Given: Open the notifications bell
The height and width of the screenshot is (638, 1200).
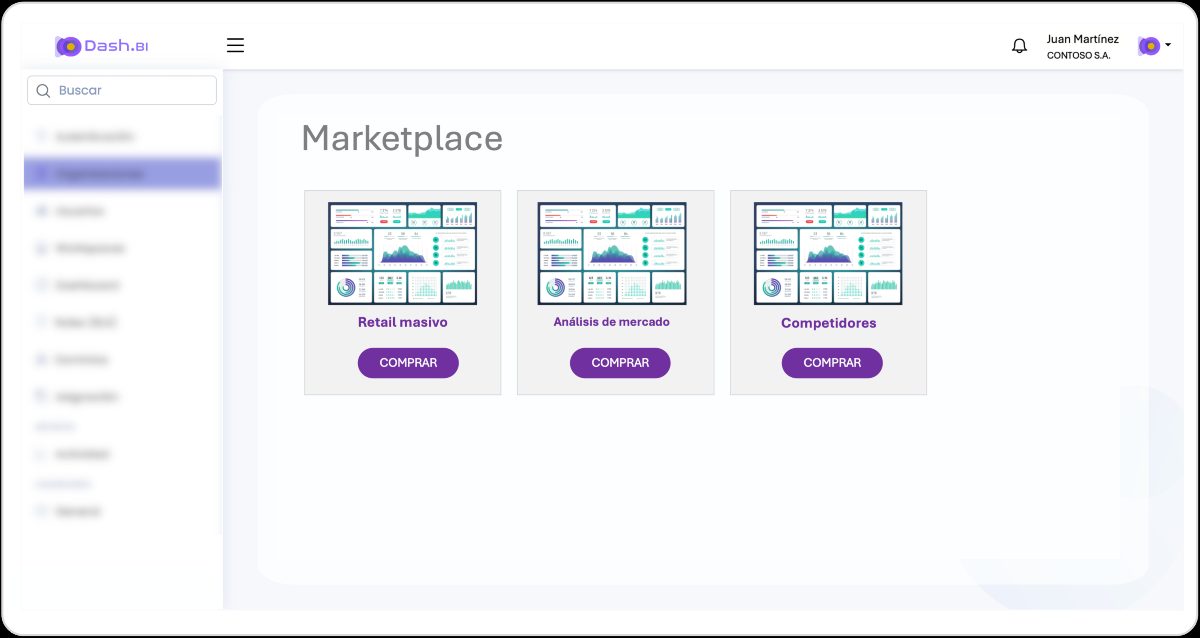Looking at the screenshot, I should pos(1019,46).
